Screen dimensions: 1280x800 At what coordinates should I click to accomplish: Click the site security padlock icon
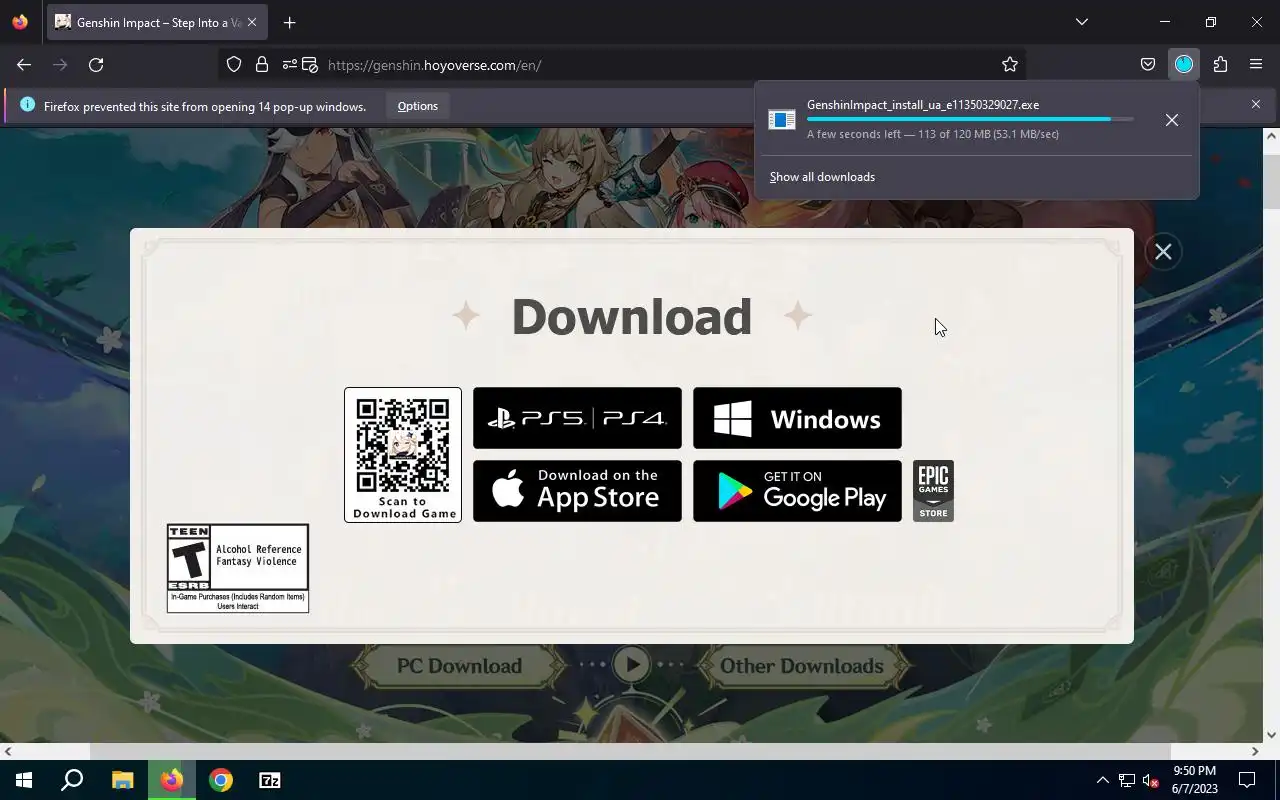tap(262, 65)
